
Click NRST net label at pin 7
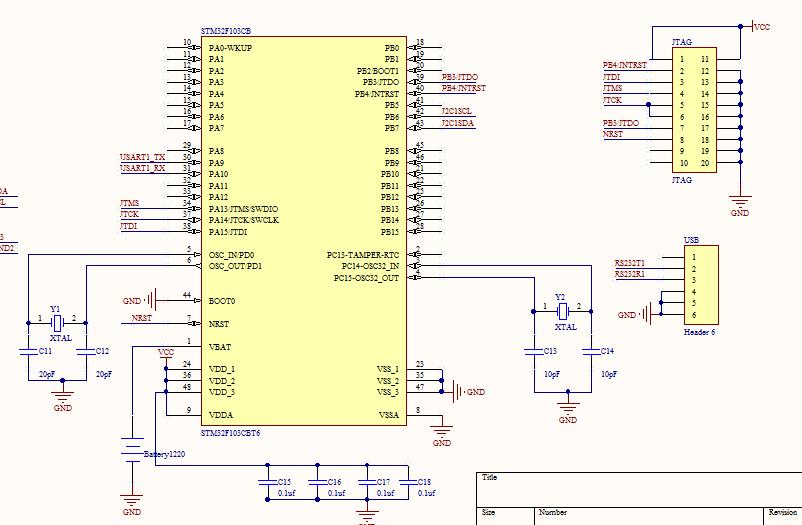coord(142,318)
